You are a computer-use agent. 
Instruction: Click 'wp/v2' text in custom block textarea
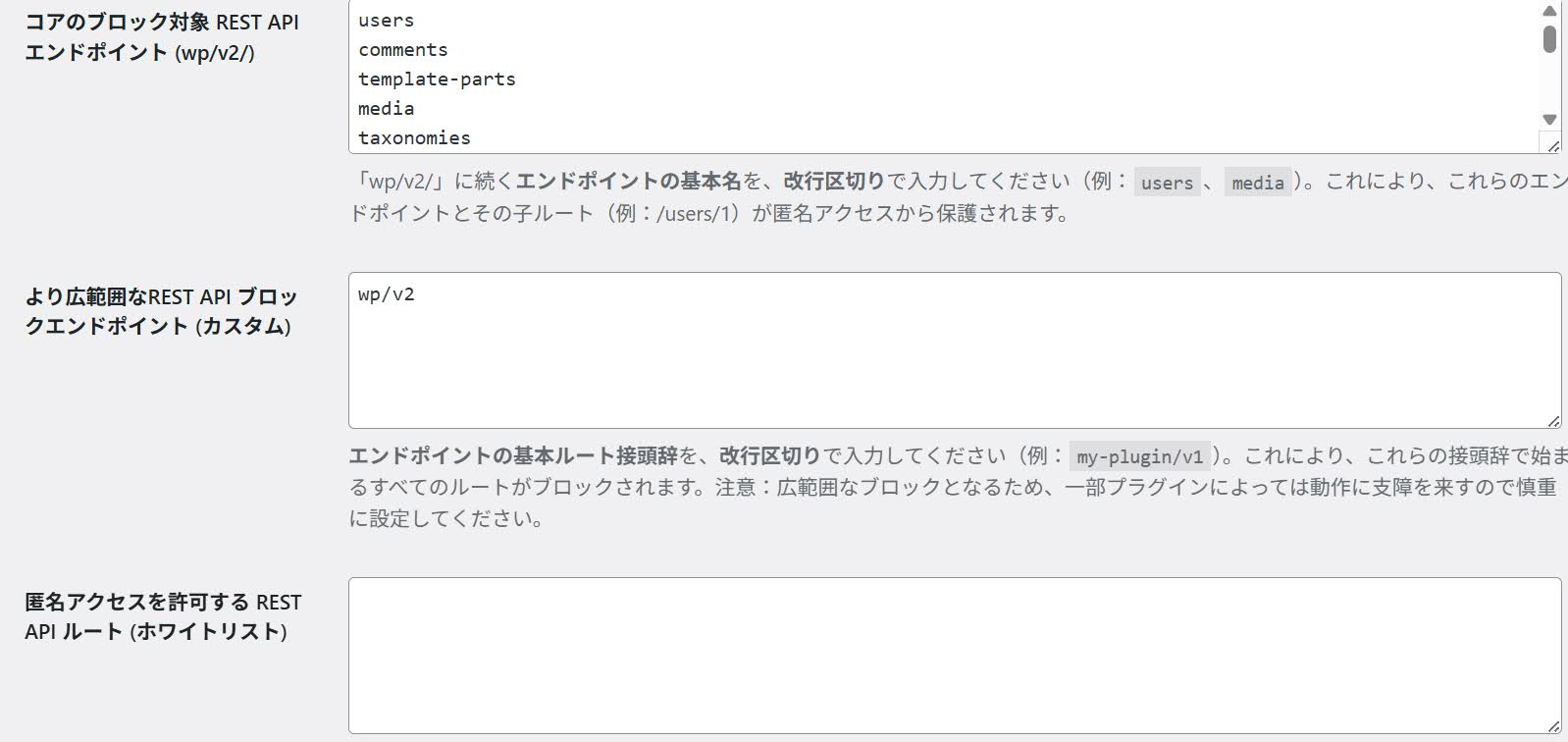point(387,294)
